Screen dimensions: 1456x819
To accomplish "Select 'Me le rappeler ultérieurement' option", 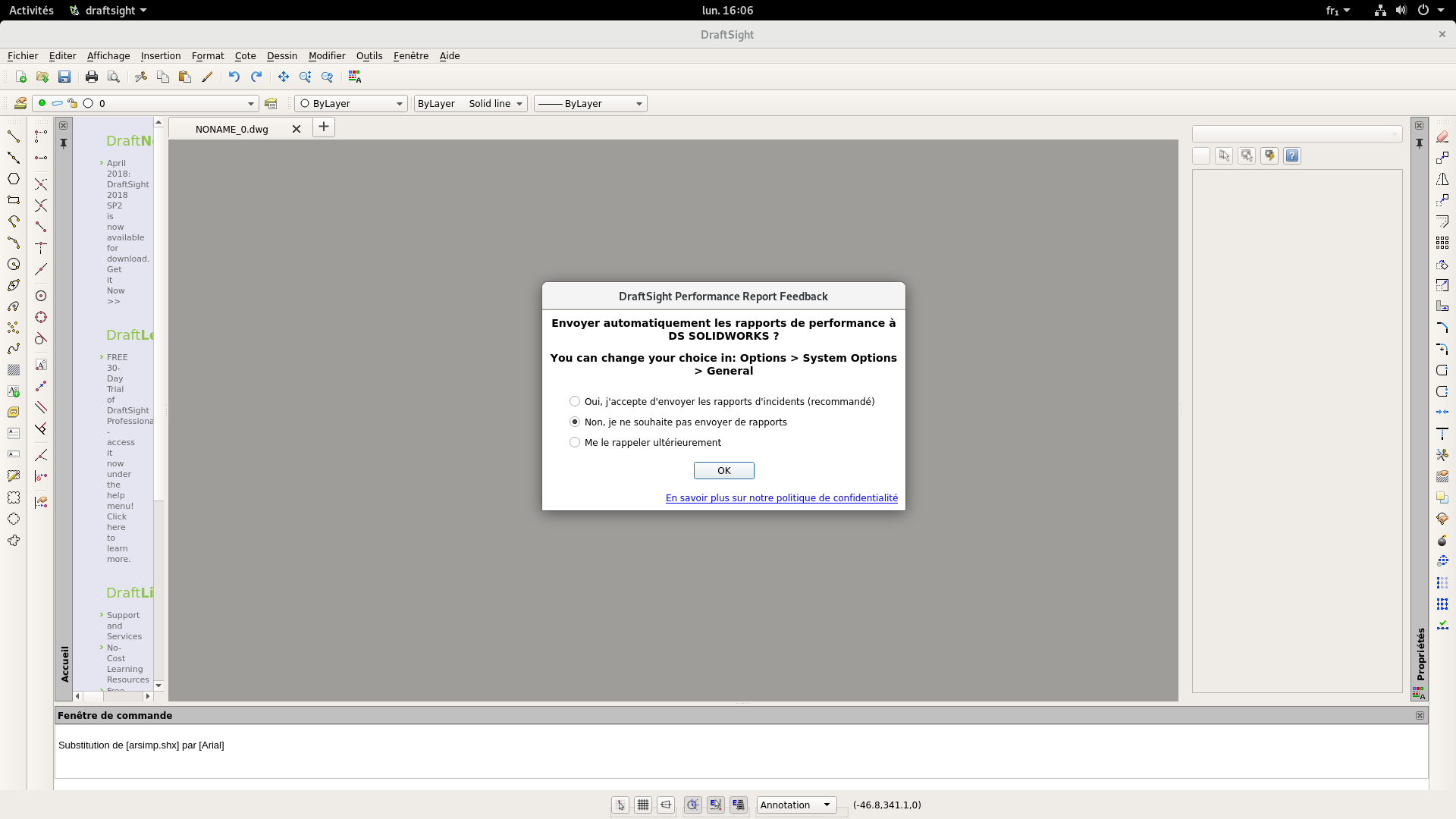I will [575, 442].
